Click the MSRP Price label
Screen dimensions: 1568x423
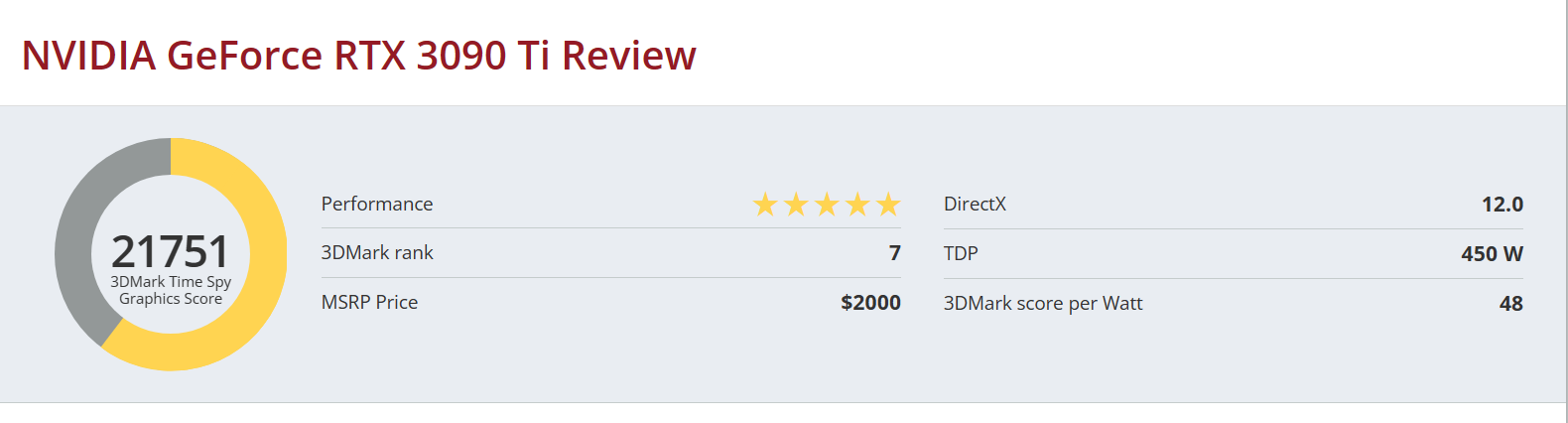pos(369,302)
